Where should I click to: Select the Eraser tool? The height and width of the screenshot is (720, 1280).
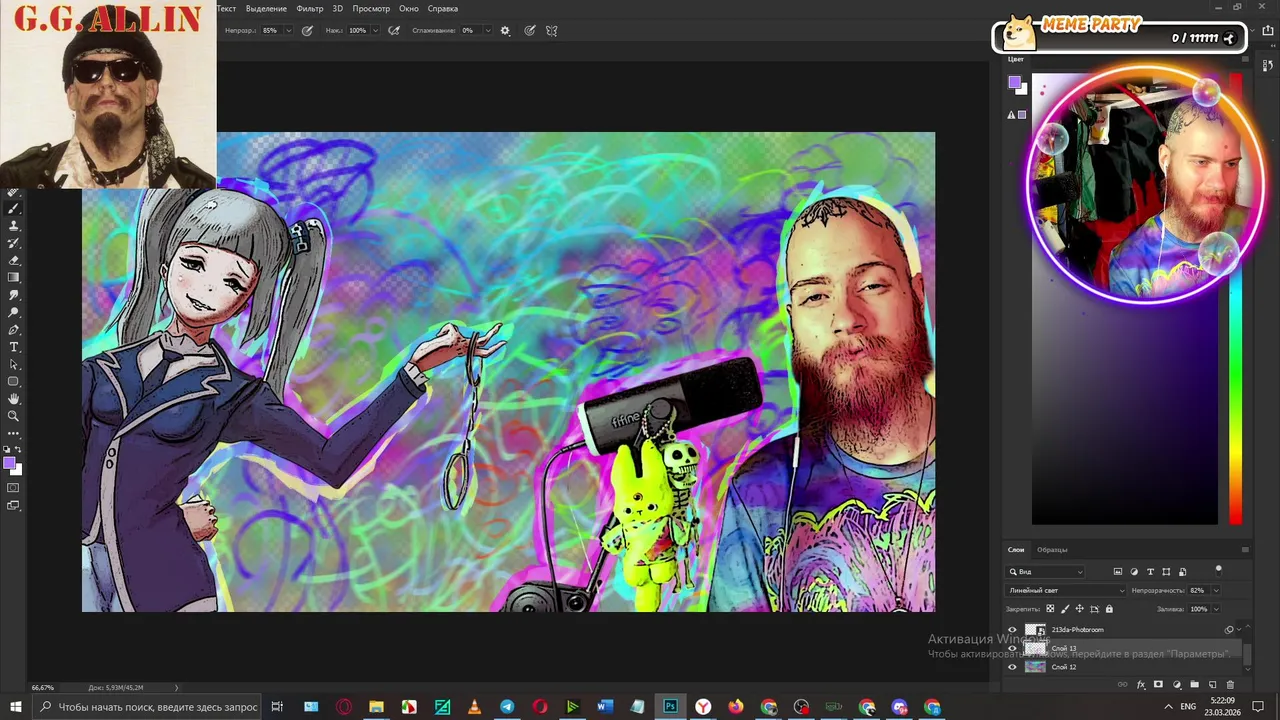(14, 260)
